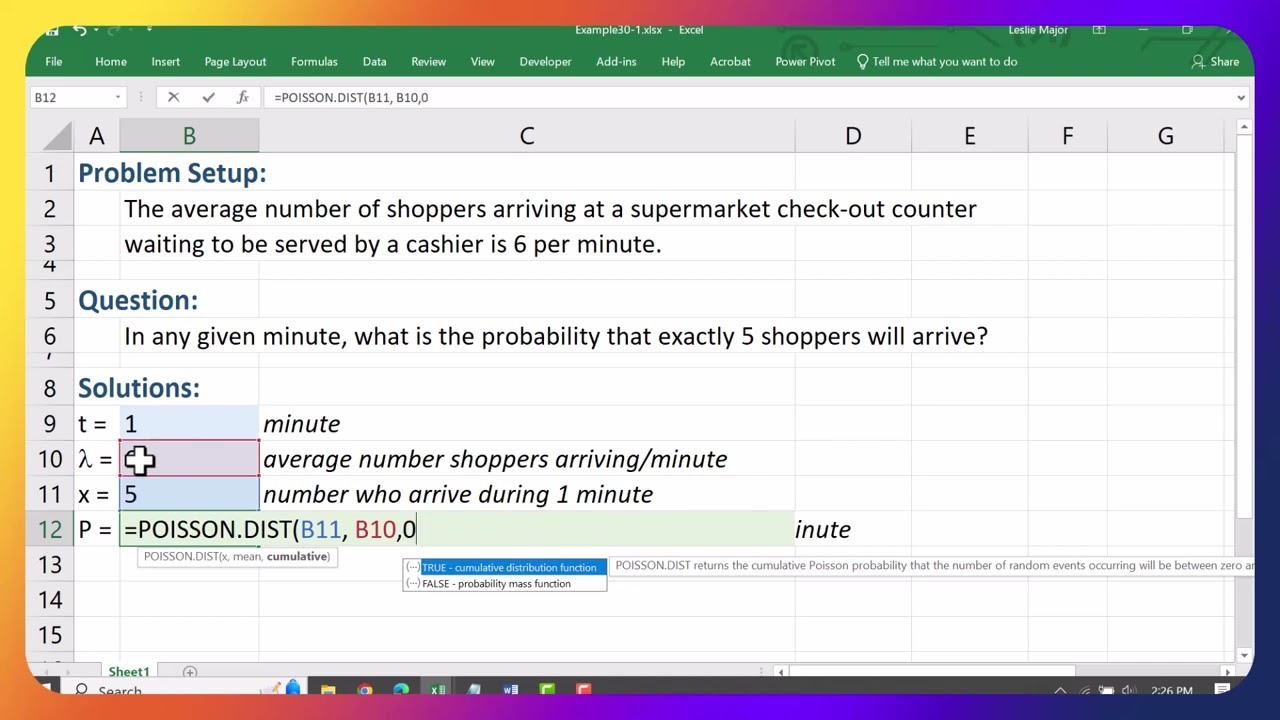Open Insert Function dialog via fx icon
Screen dimensions: 1280x720
(x=242, y=97)
